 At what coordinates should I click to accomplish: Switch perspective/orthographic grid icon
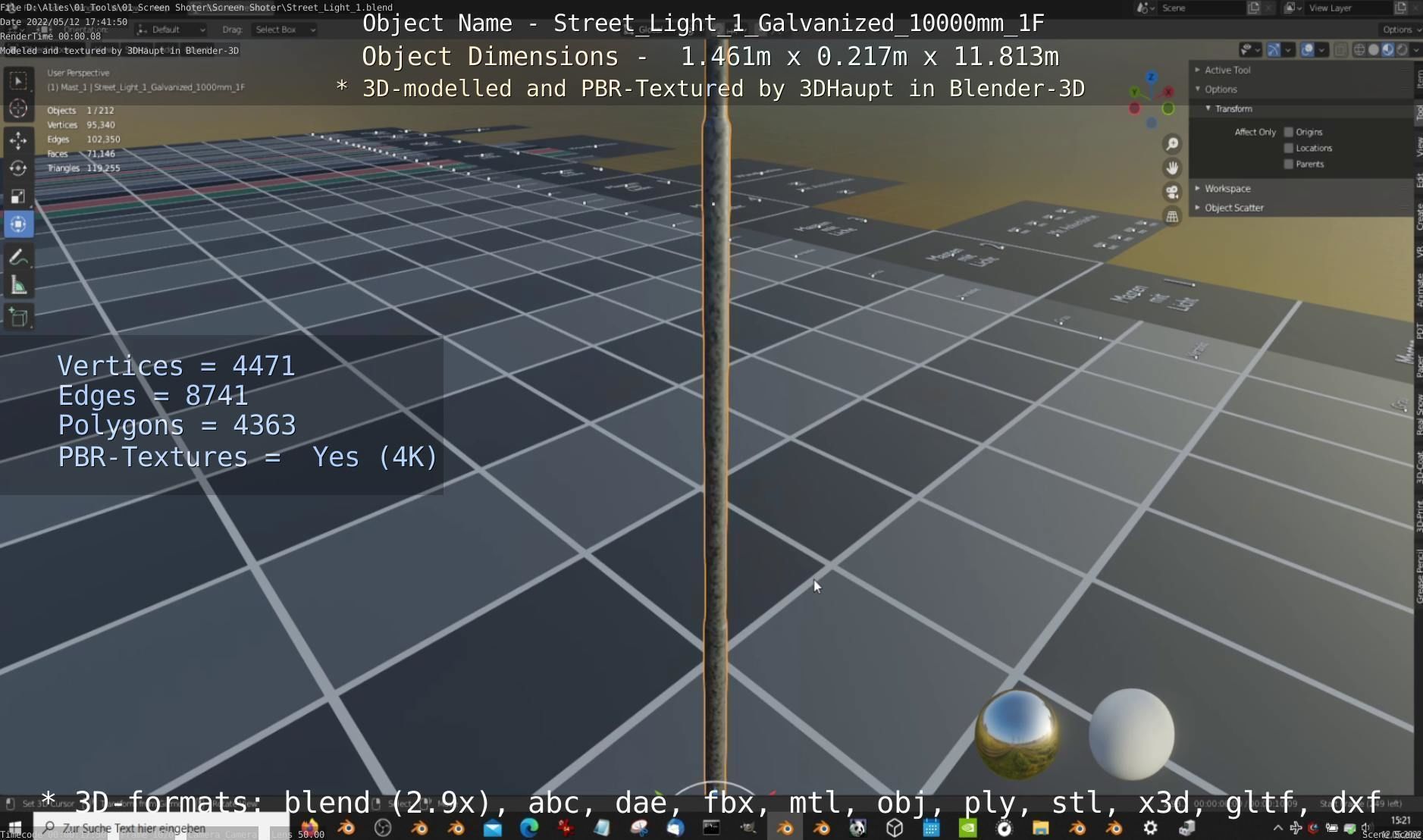coord(1172,217)
